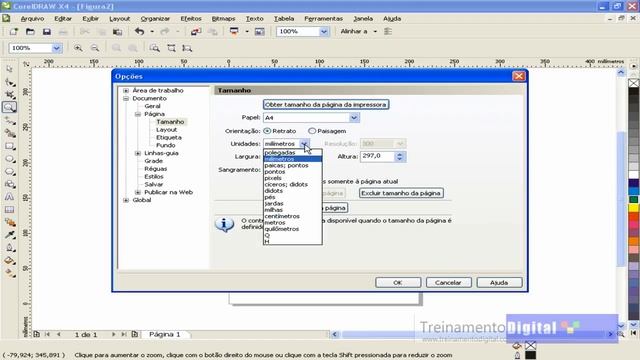
Task: Select the Pick tool in the toolbox
Action: pyautogui.click(x=9, y=69)
